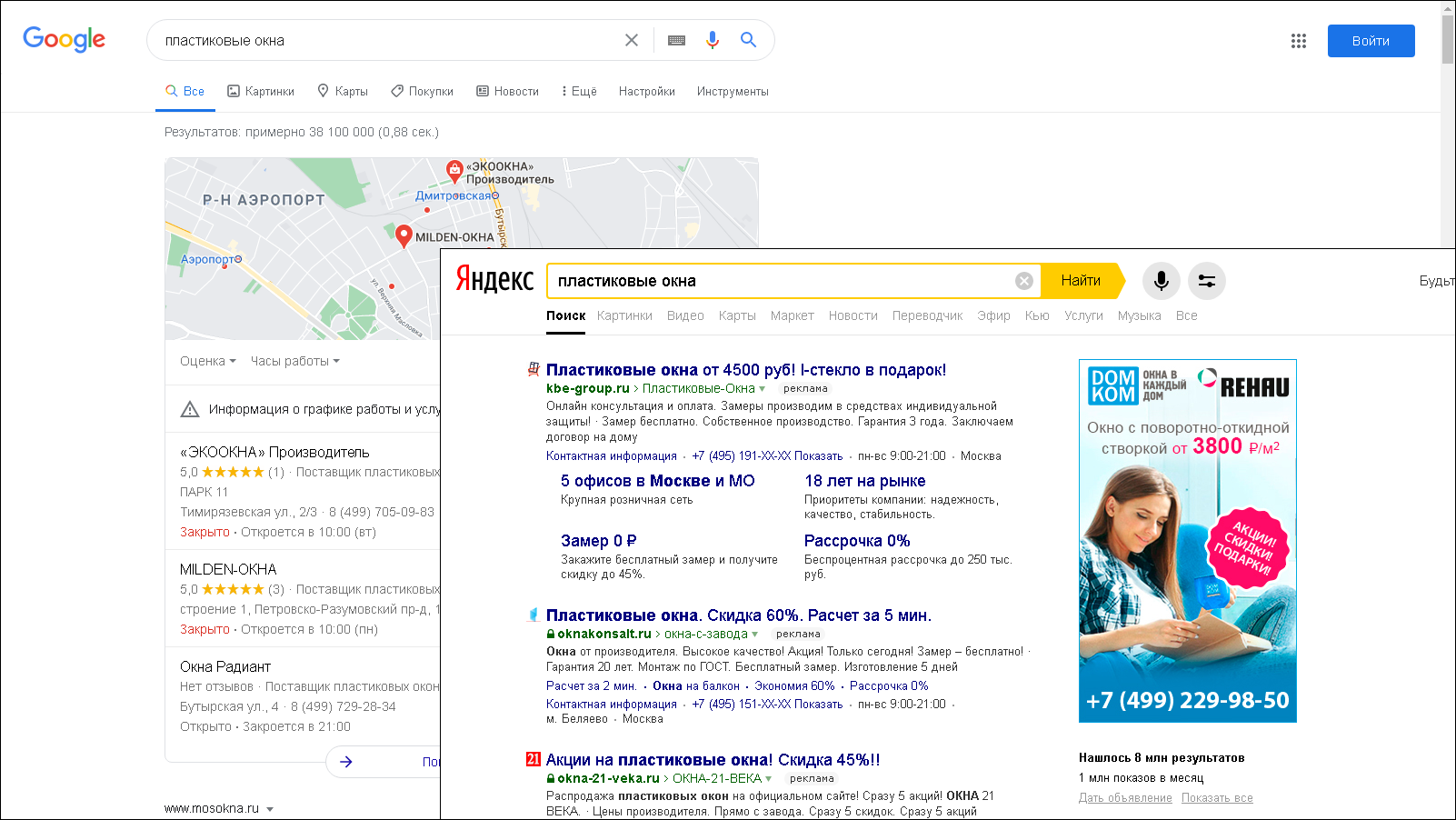Expand dropdown arrow after okna-21-veka.ru
1456x820 pixels.
[769, 779]
